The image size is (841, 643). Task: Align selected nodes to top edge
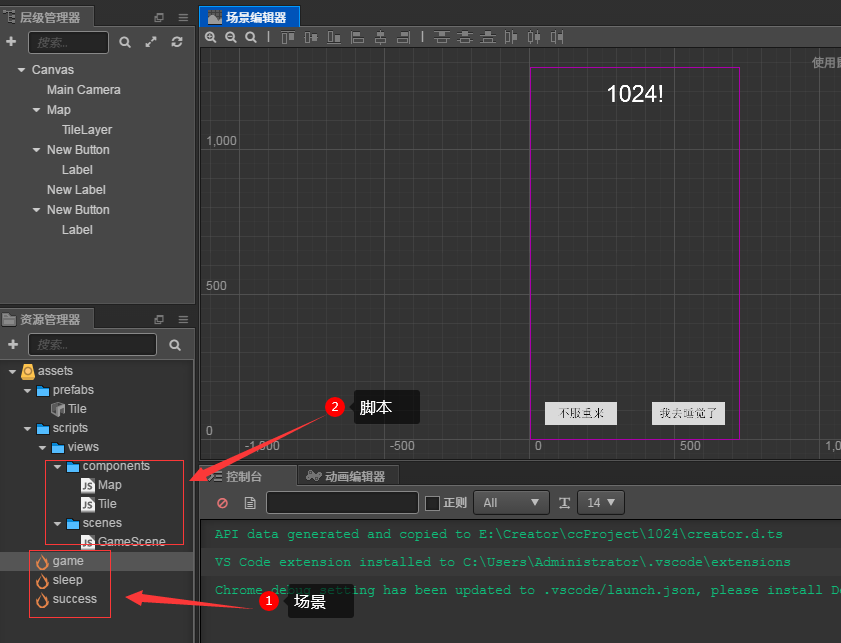(x=288, y=37)
